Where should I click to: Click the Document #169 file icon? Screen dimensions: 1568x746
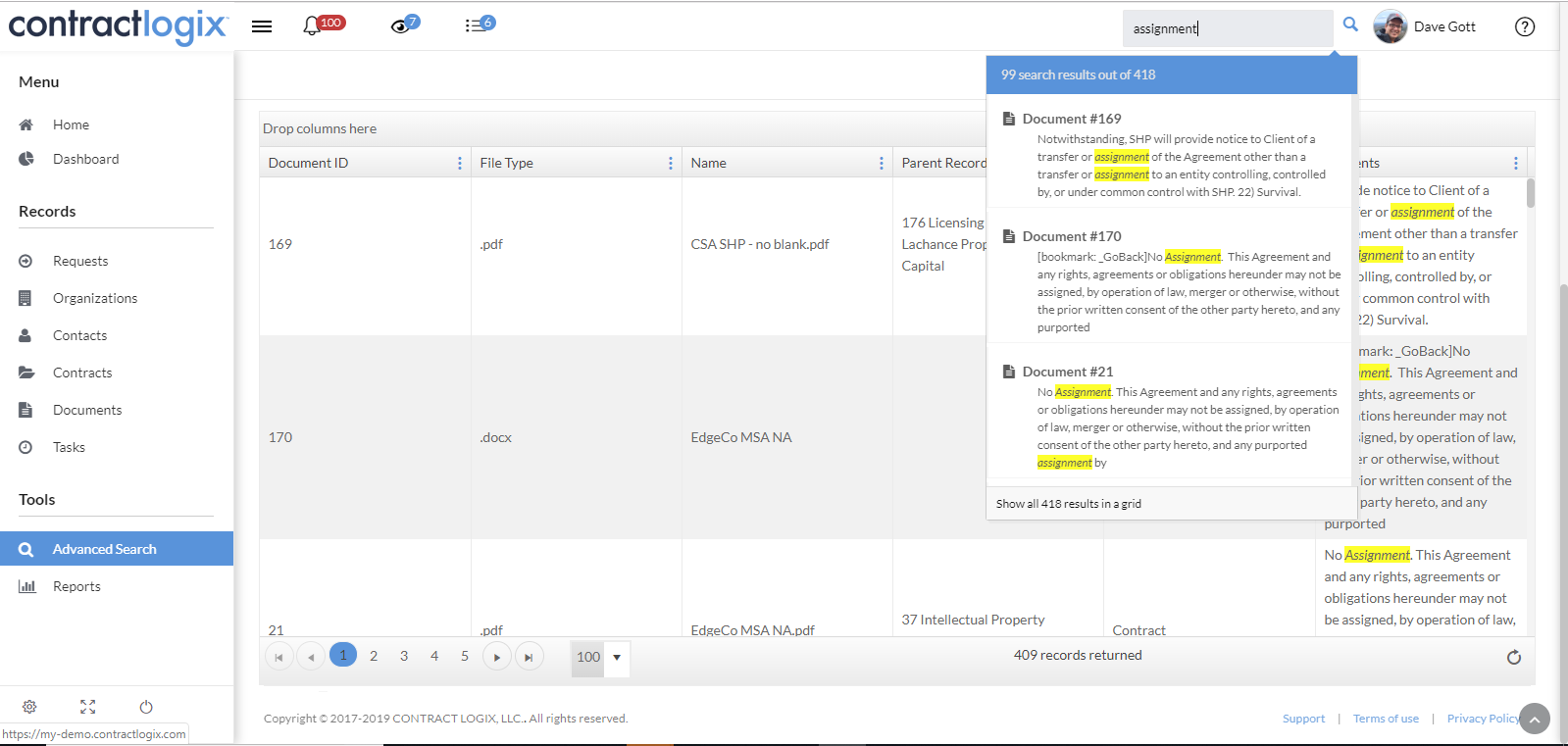click(1008, 119)
